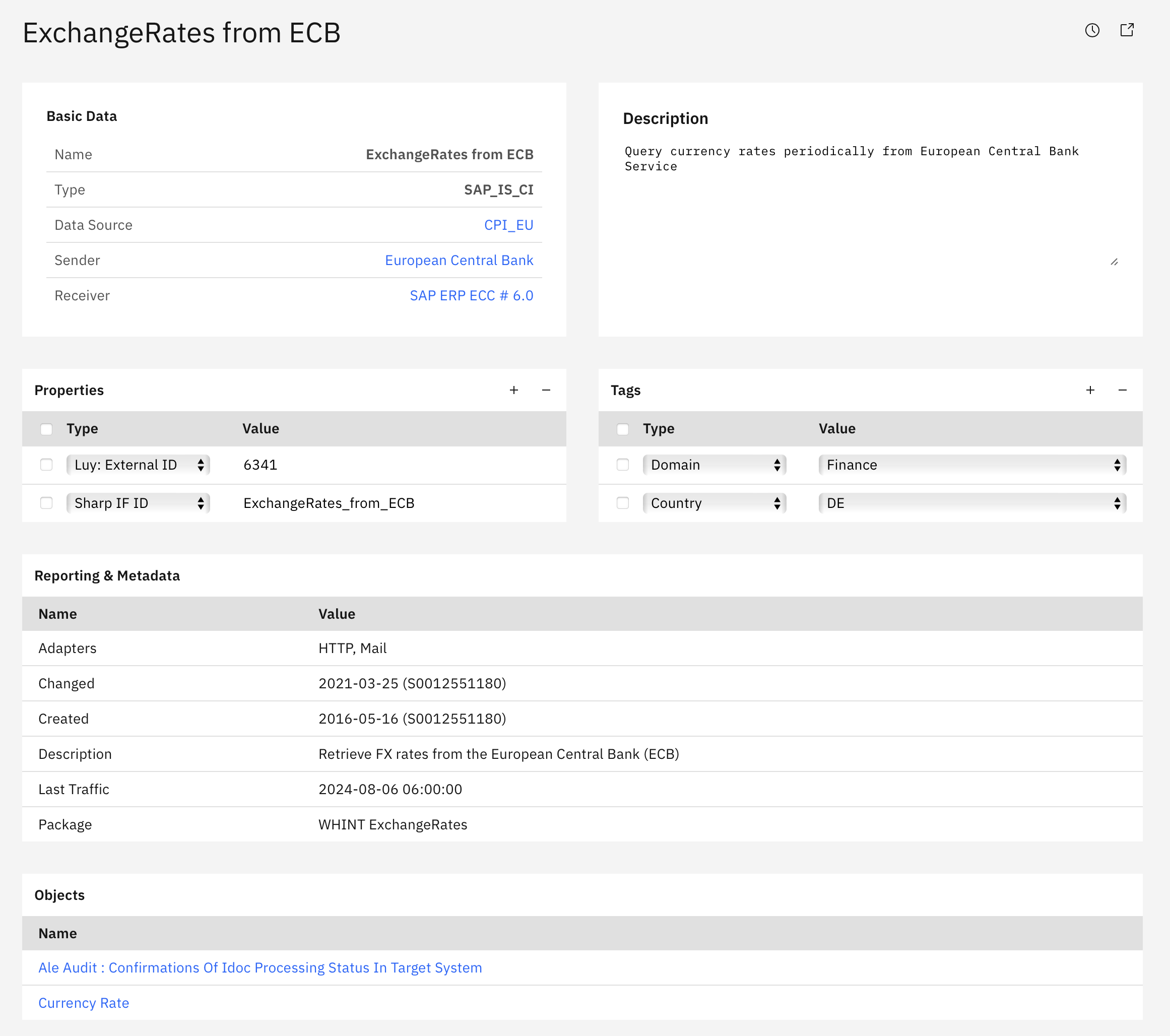Select the SAP_IS_CI type value
The height and width of the screenshot is (1036, 1170).
498,190
